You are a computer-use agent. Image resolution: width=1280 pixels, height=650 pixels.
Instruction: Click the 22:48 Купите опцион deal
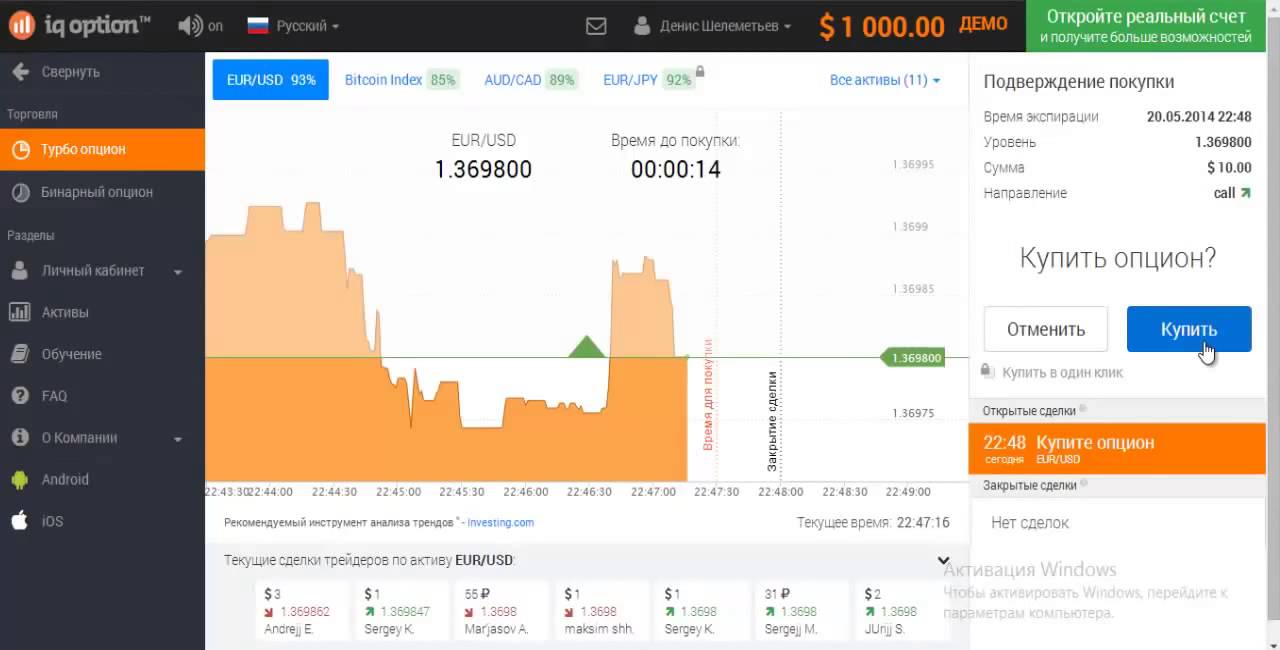coord(1117,448)
